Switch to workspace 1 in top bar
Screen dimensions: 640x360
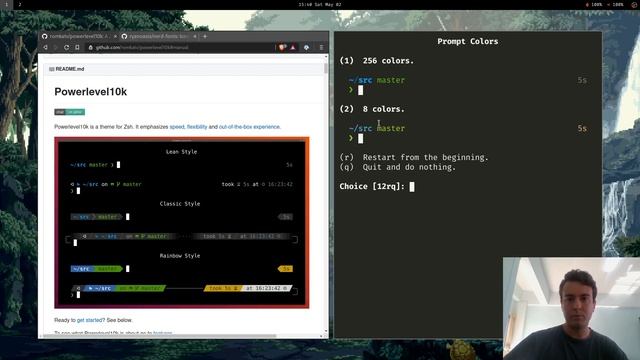[x=7, y=4]
